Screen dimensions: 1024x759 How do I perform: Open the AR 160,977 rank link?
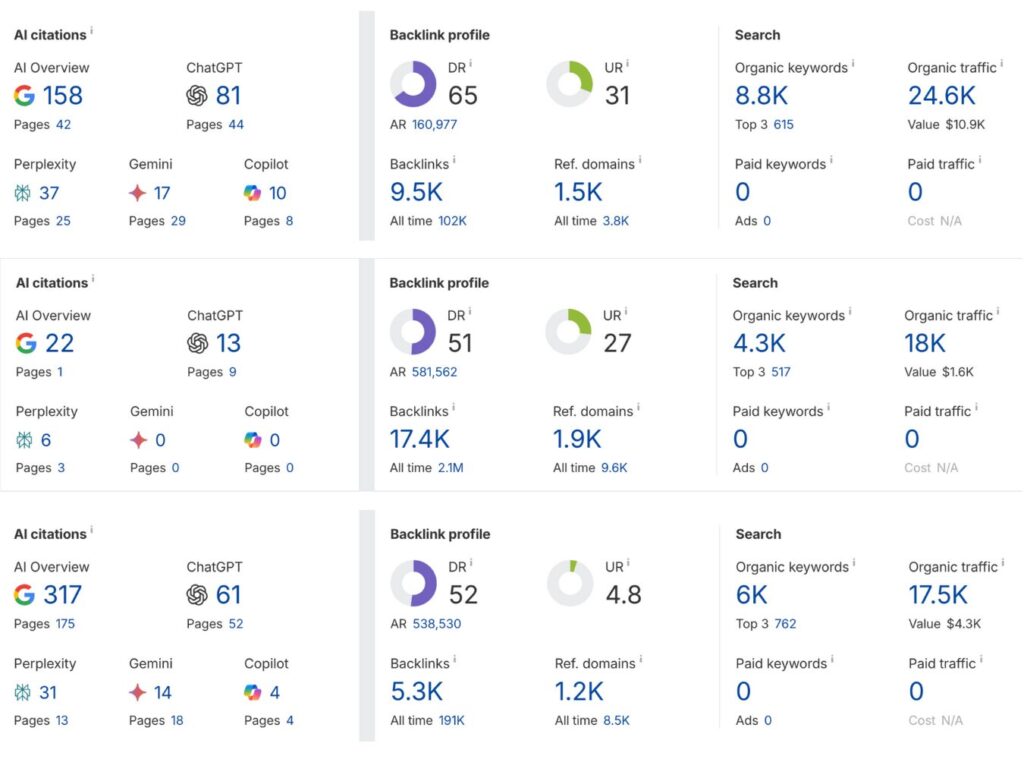pyautogui.click(x=441, y=125)
